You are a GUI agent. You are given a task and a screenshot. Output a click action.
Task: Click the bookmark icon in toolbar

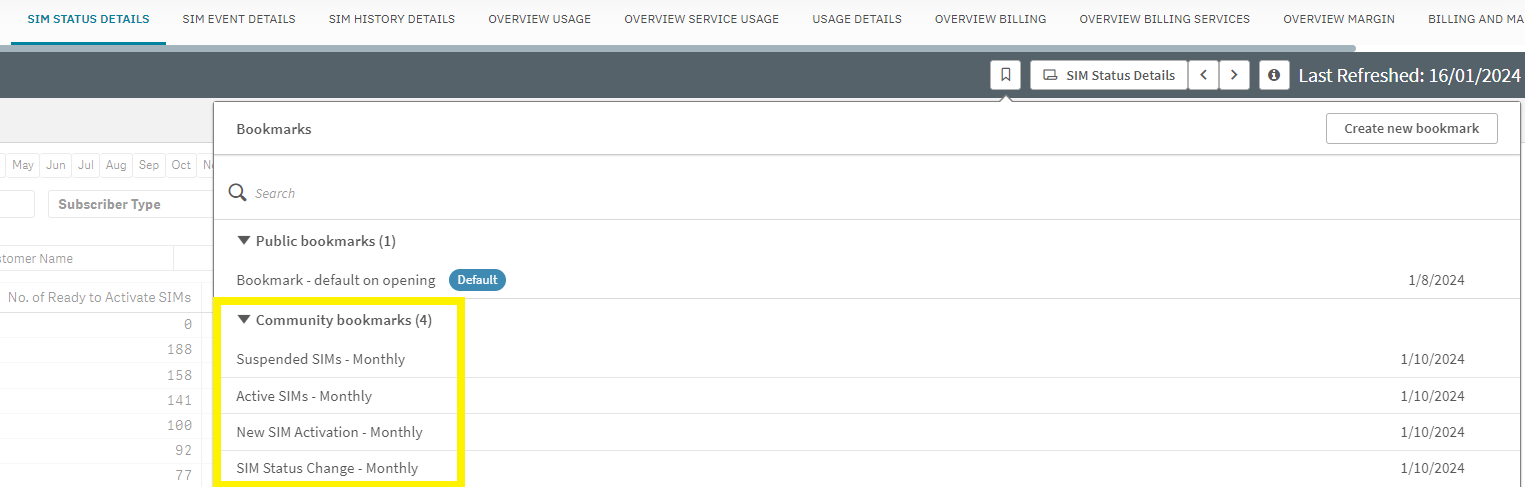[x=1005, y=75]
